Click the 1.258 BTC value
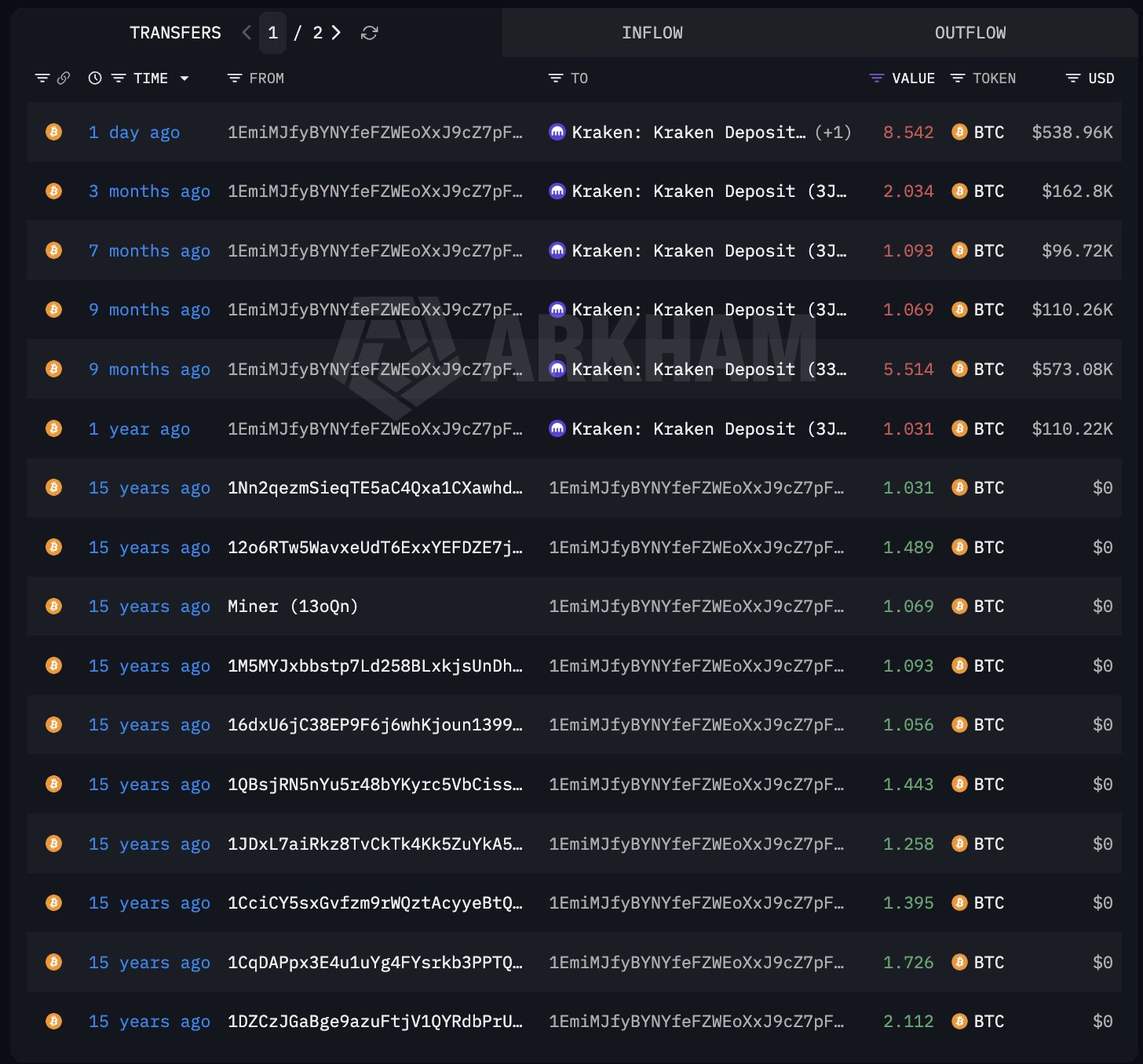The height and width of the screenshot is (1064, 1143). click(908, 844)
